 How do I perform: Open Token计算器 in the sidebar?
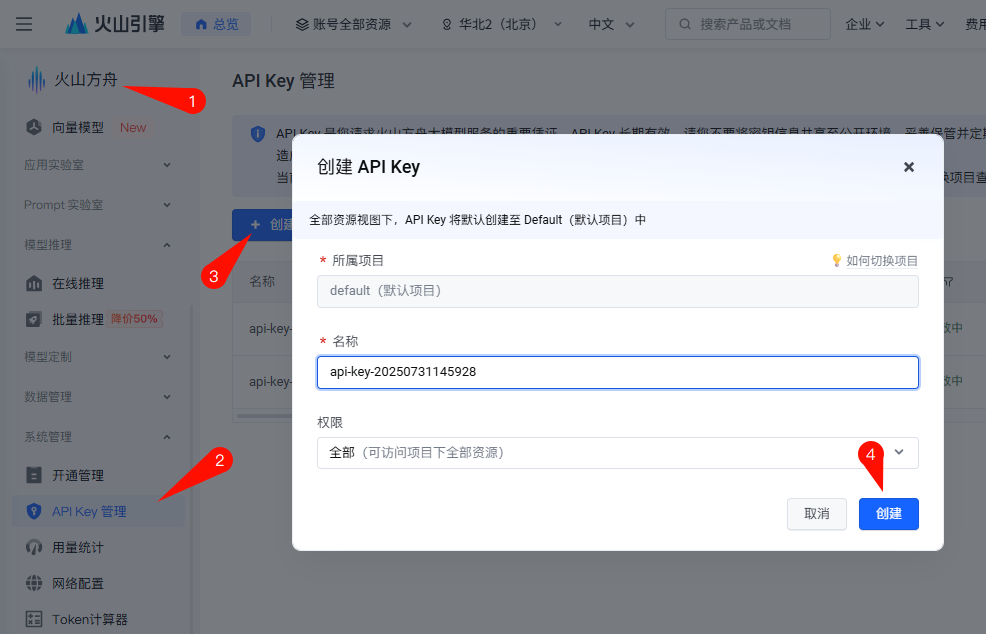point(90,620)
